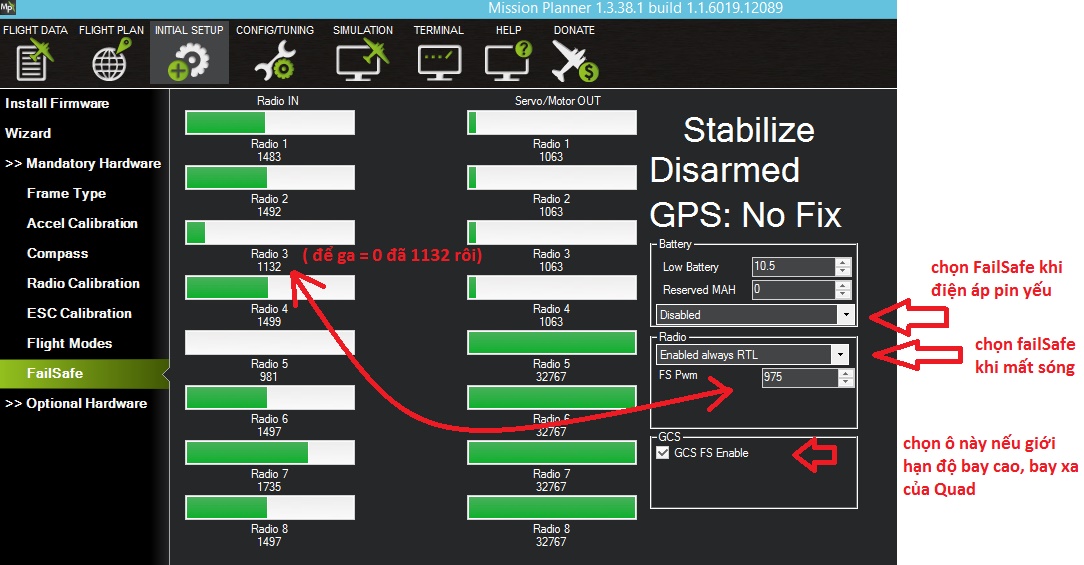Open the Flight Plan globe icon

click(x=111, y=59)
